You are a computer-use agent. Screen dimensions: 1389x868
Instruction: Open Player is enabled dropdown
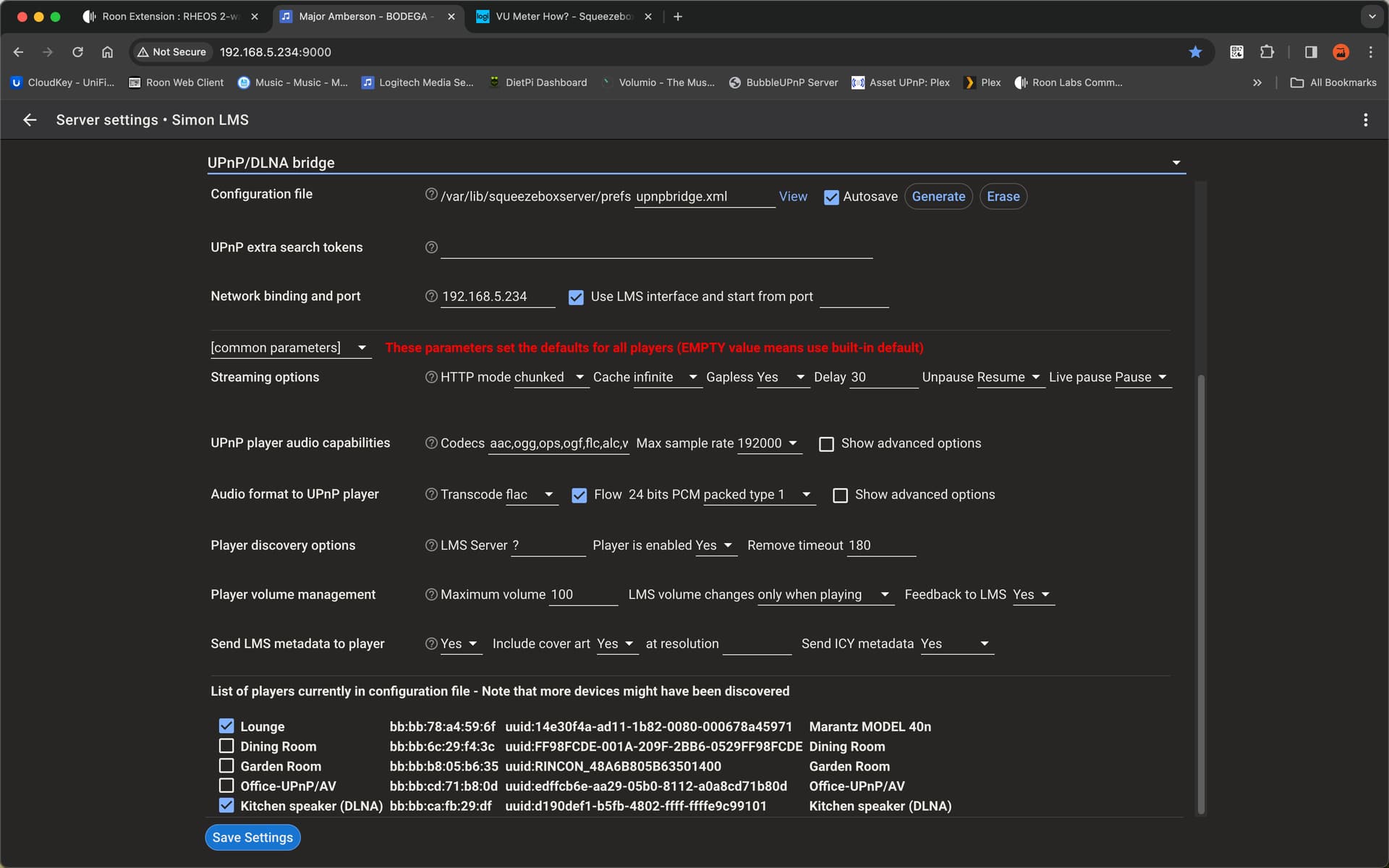716,545
